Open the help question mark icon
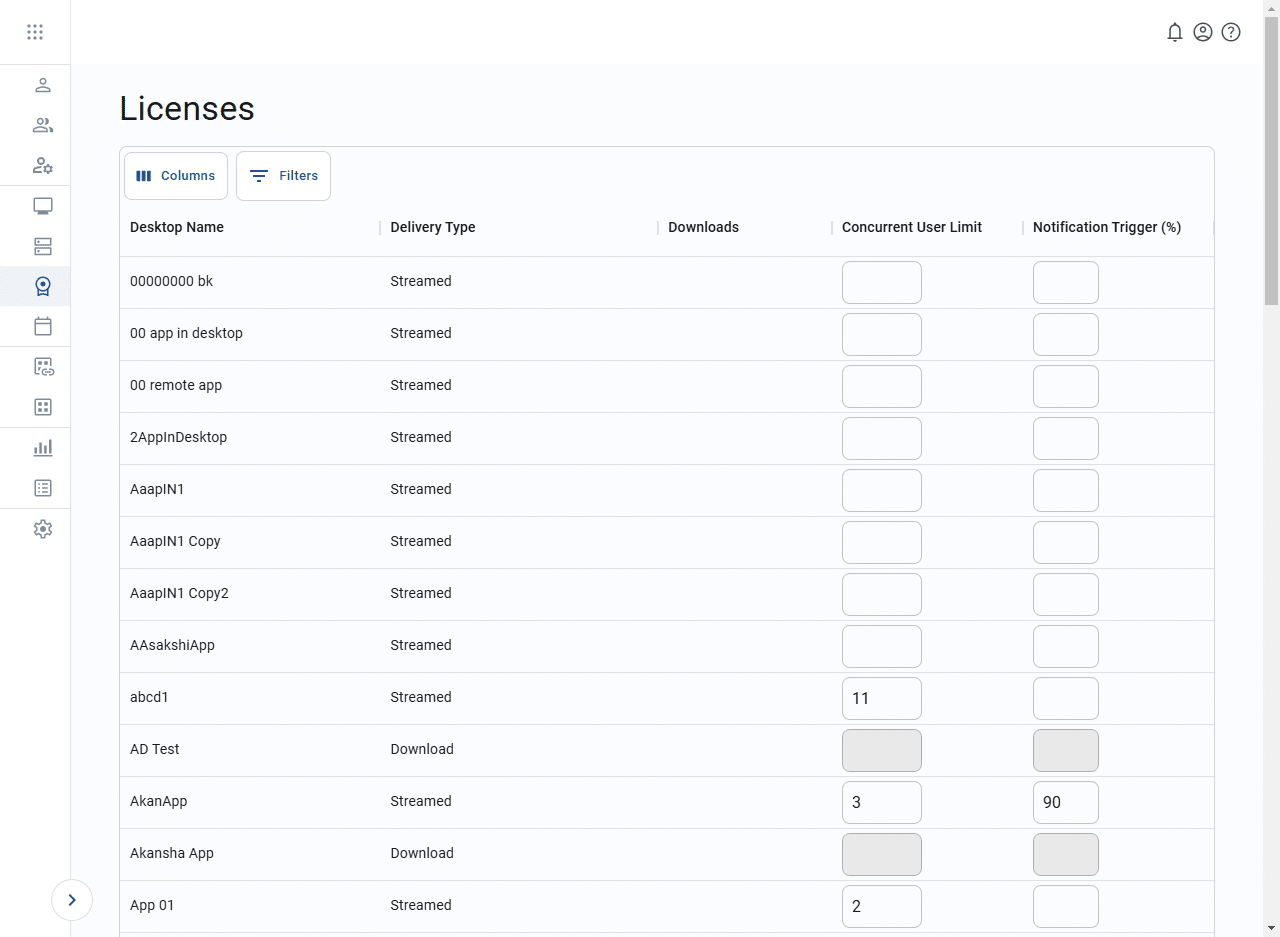 [1231, 32]
